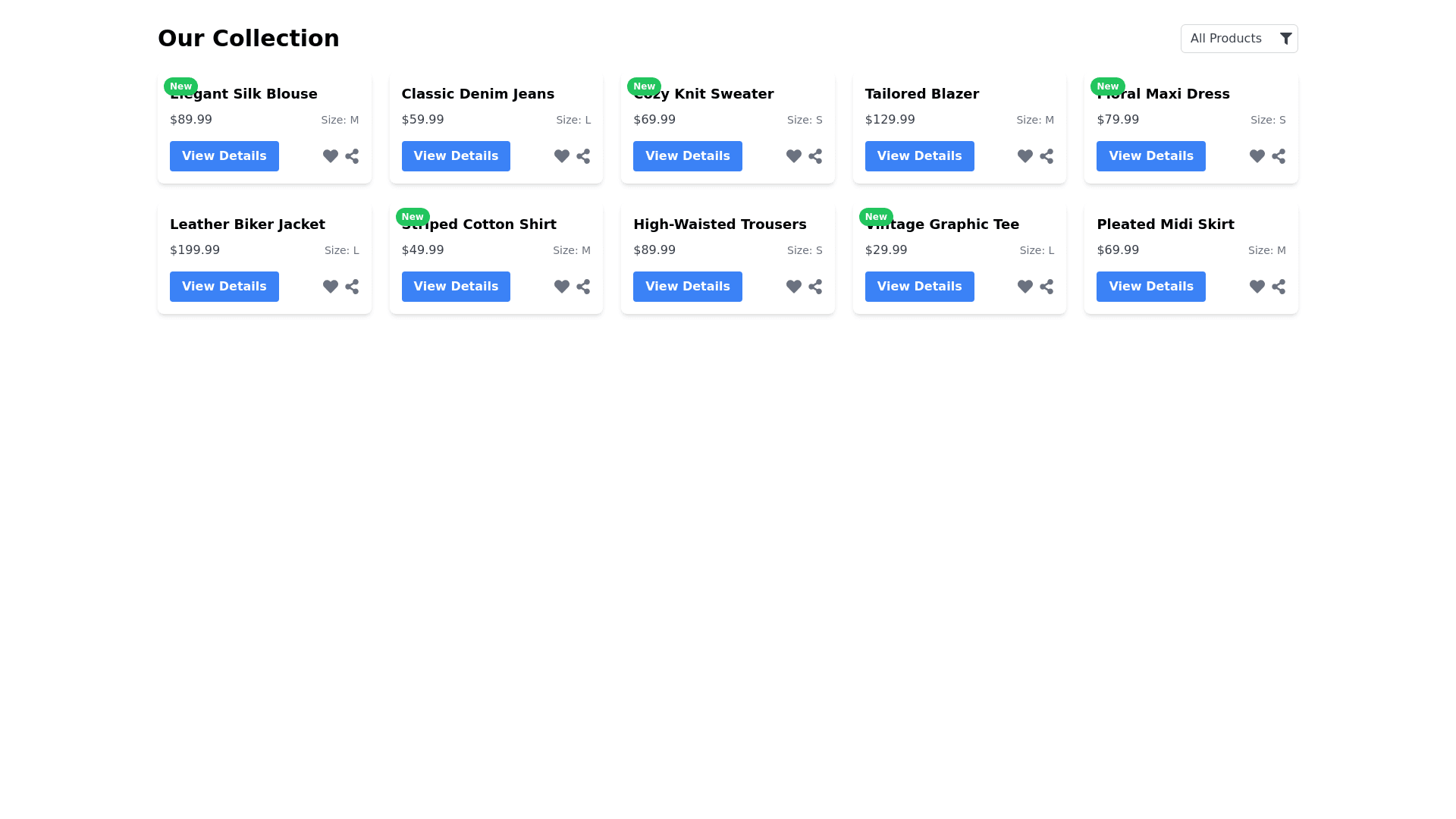Viewport: 1456px width, 819px height.
Task: Share the Cozy Knit Sweater
Action: (x=815, y=156)
